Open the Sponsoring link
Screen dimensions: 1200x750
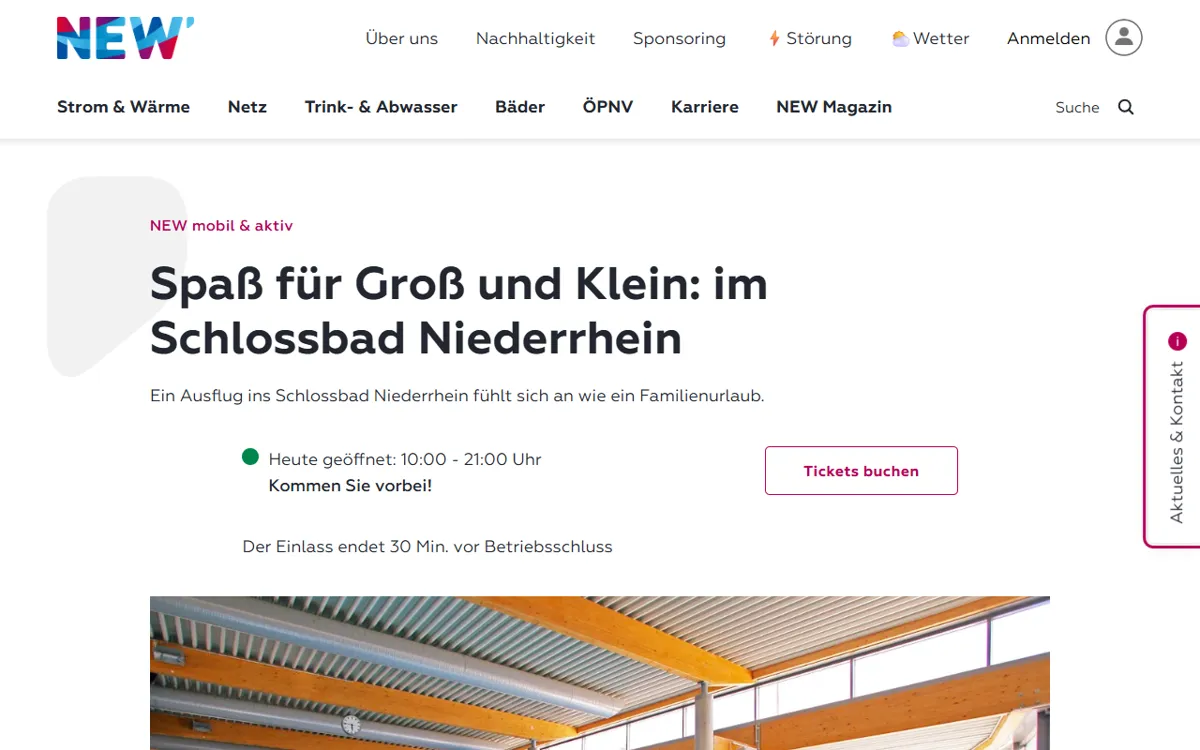(x=679, y=38)
